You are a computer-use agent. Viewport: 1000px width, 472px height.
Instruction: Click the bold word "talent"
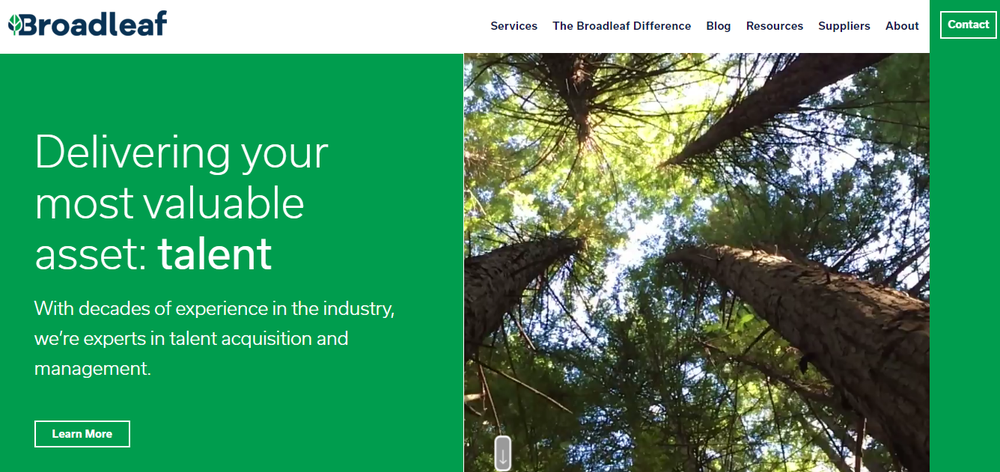click(215, 254)
